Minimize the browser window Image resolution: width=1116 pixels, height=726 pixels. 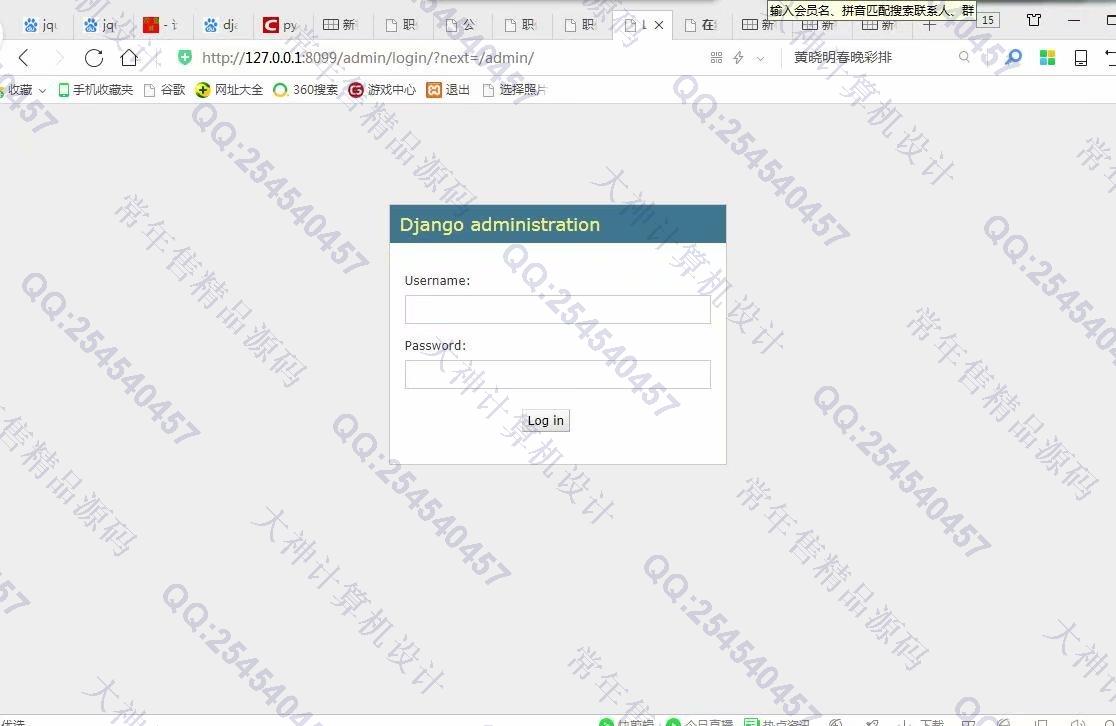1074,20
